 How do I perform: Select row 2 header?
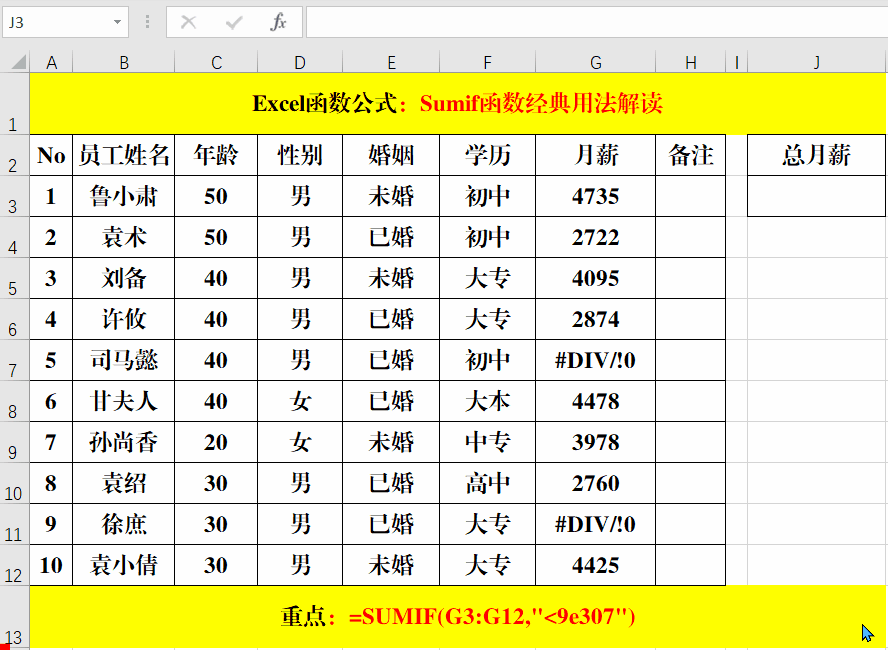14,155
